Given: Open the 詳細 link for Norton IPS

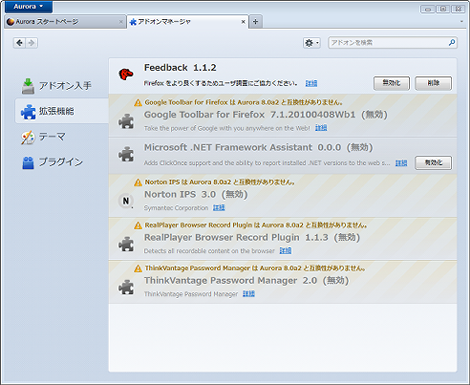Looking at the screenshot, I should [219, 208].
